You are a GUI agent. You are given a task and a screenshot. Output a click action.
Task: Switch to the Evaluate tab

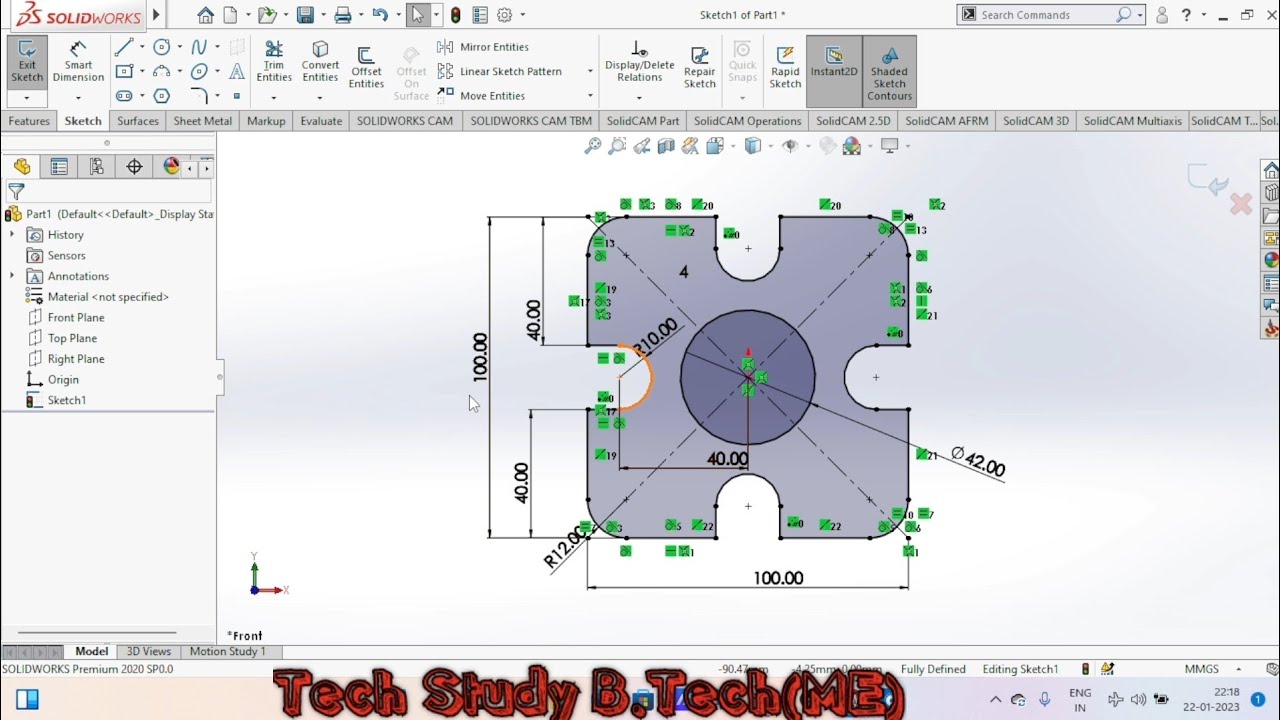pos(321,121)
